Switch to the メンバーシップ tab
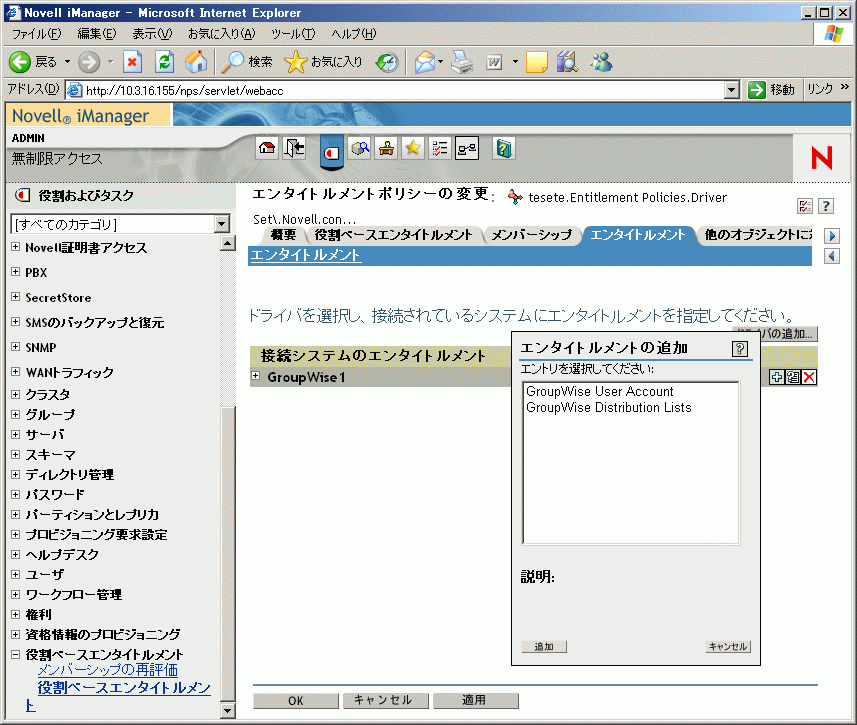The image size is (857, 725). click(532, 235)
